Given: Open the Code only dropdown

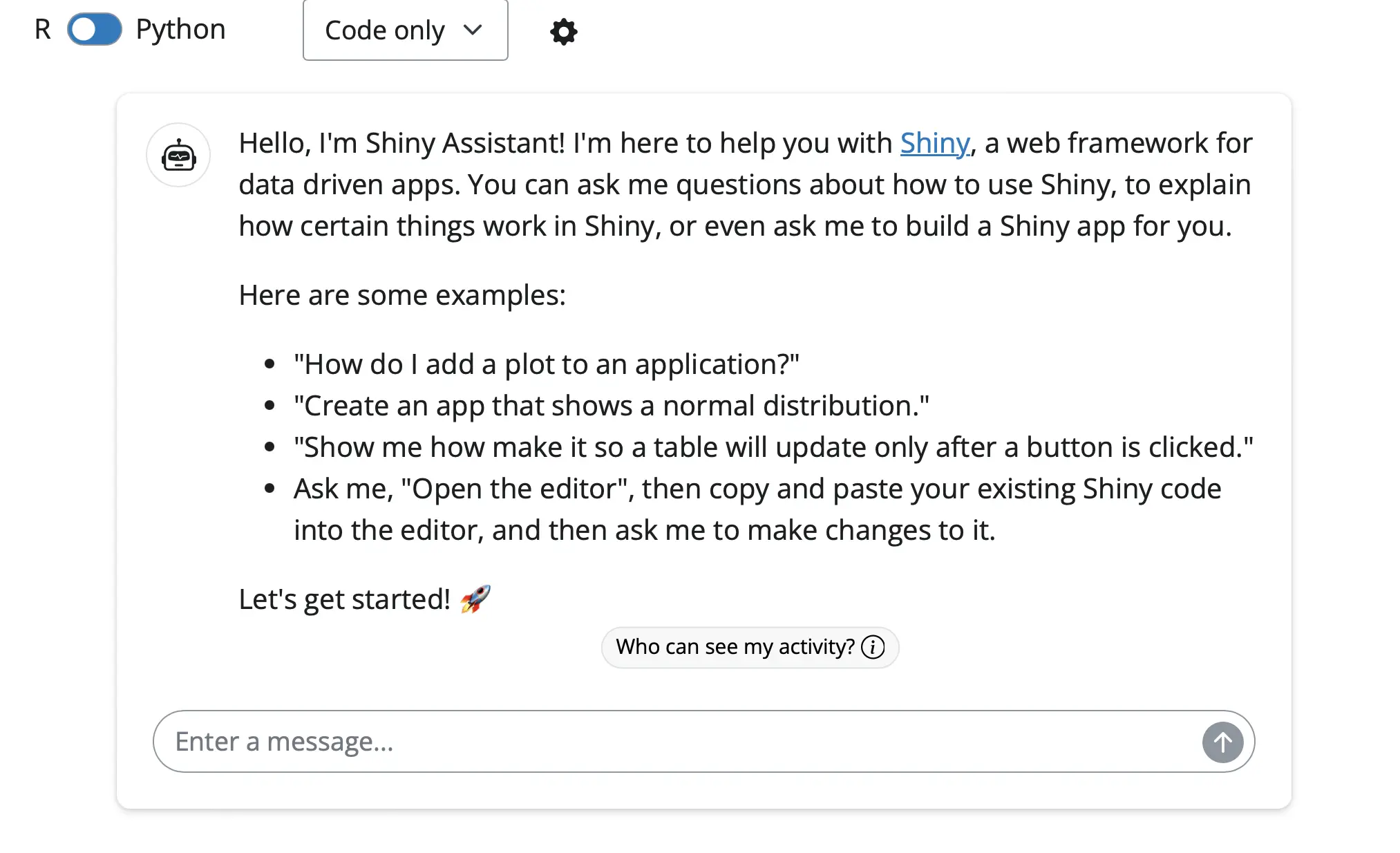Looking at the screenshot, I should [x=405, y=30].
